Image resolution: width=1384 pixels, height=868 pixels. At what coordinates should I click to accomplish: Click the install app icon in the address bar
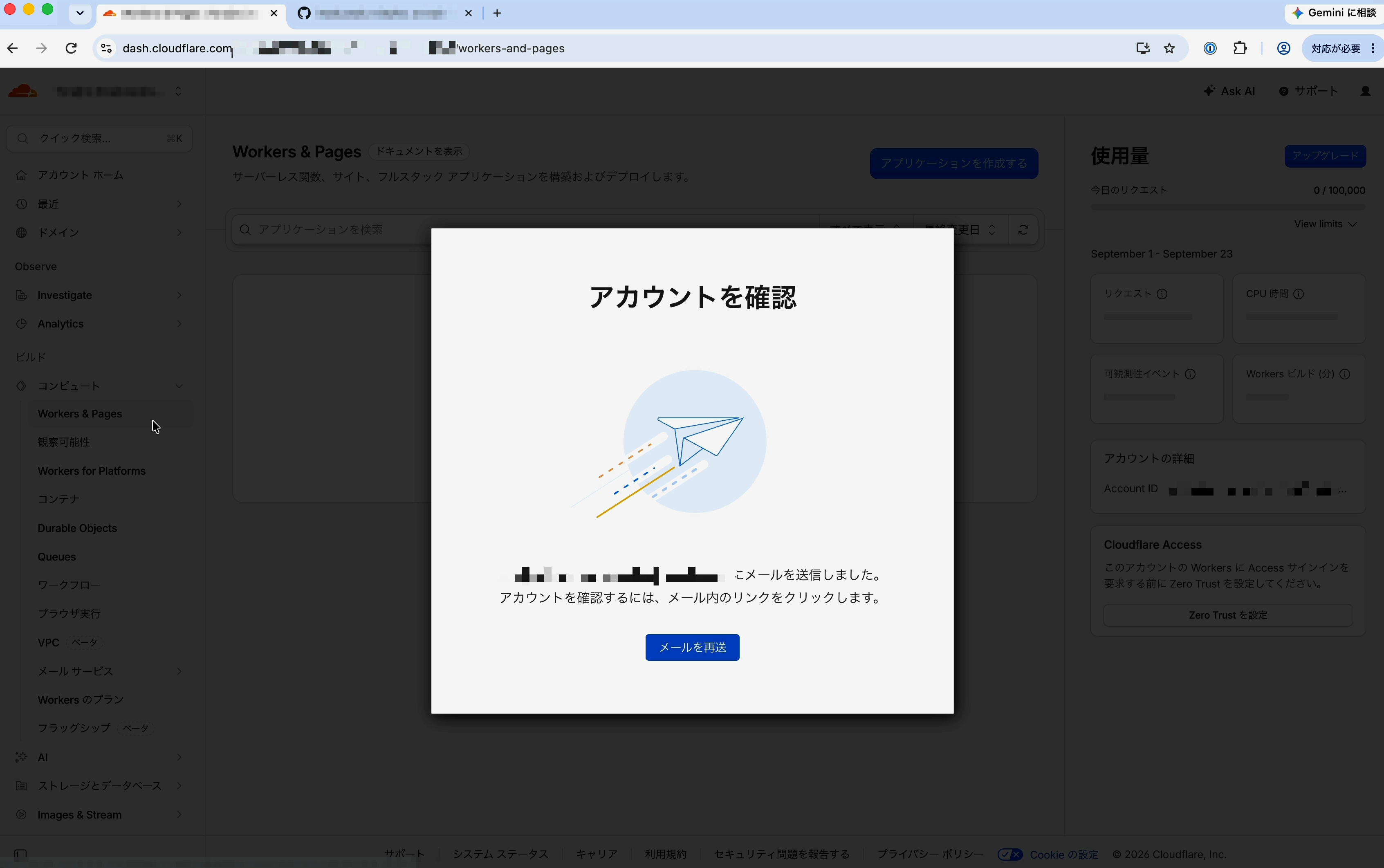pos(1143,48)
